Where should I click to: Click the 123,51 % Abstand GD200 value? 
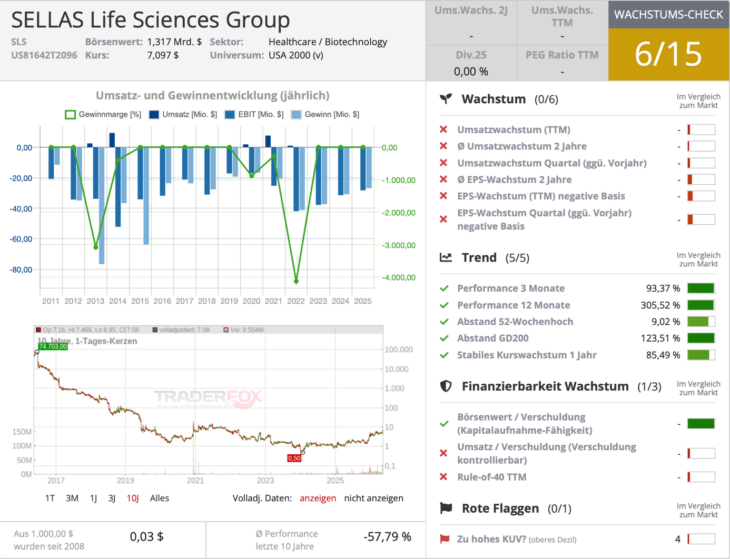tap(660, 338)
